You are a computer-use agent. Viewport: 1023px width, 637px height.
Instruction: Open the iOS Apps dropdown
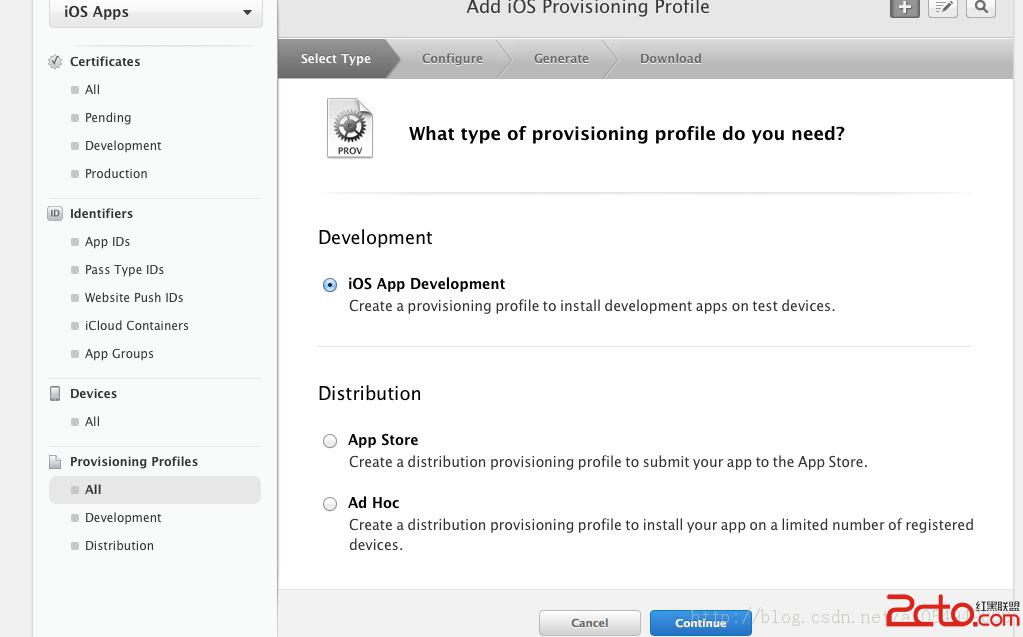click(x=156, y=13)
